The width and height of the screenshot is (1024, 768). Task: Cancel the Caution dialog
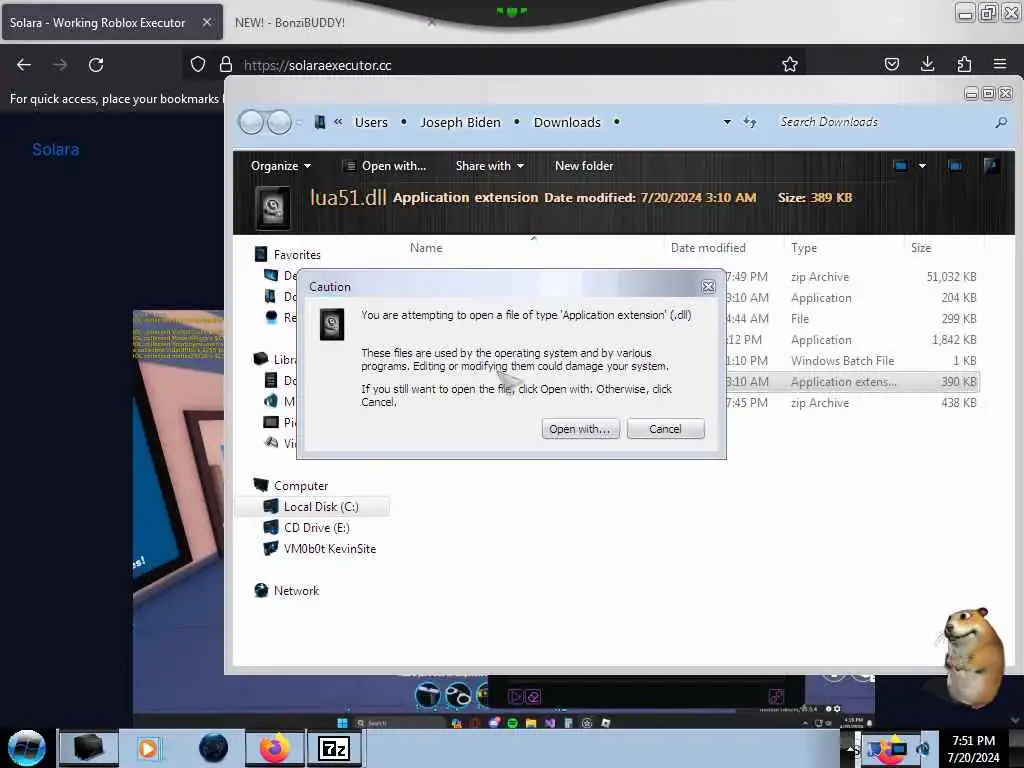[x=665, y=429]
